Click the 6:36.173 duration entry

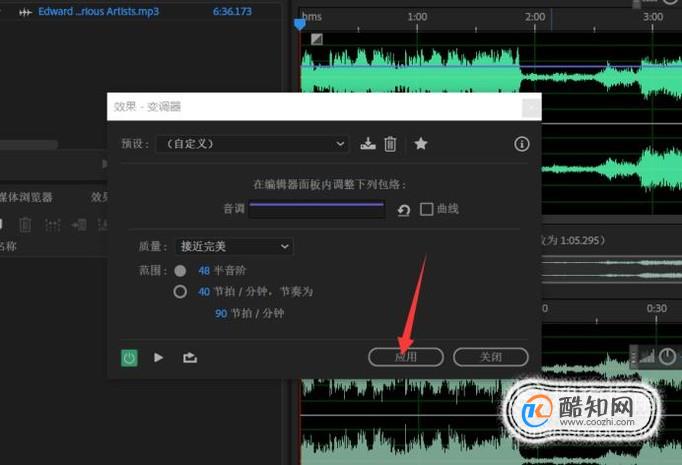pos(232,12)
